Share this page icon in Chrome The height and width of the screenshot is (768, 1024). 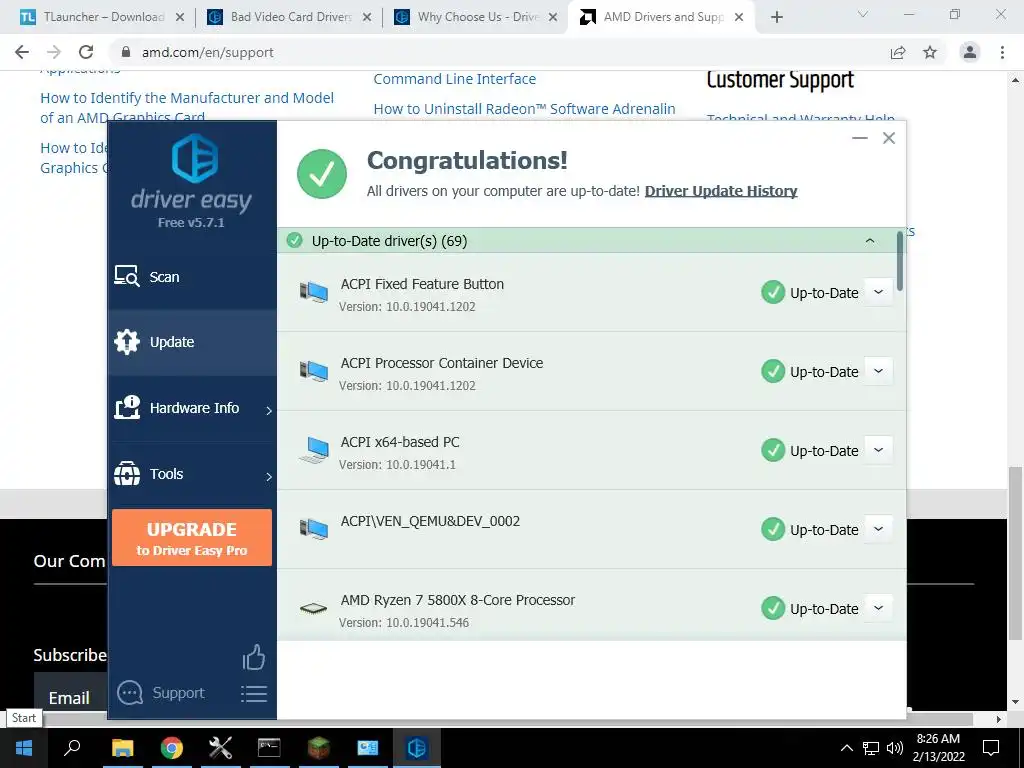click(898, 52)
